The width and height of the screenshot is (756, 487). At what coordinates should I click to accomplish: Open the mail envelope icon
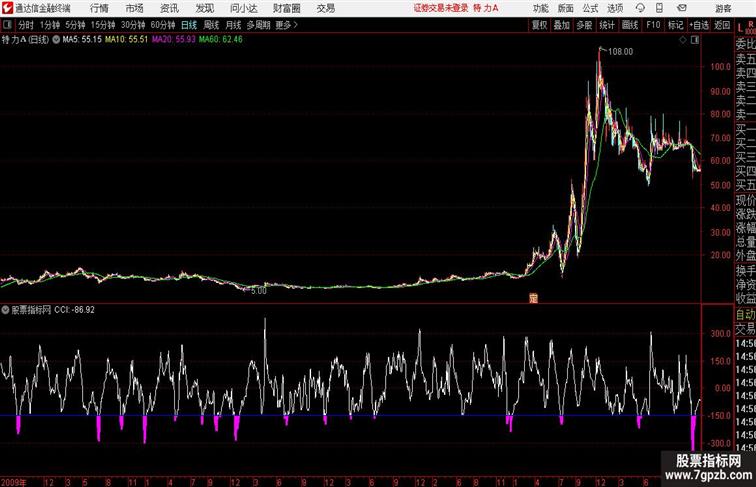point(682,8)
